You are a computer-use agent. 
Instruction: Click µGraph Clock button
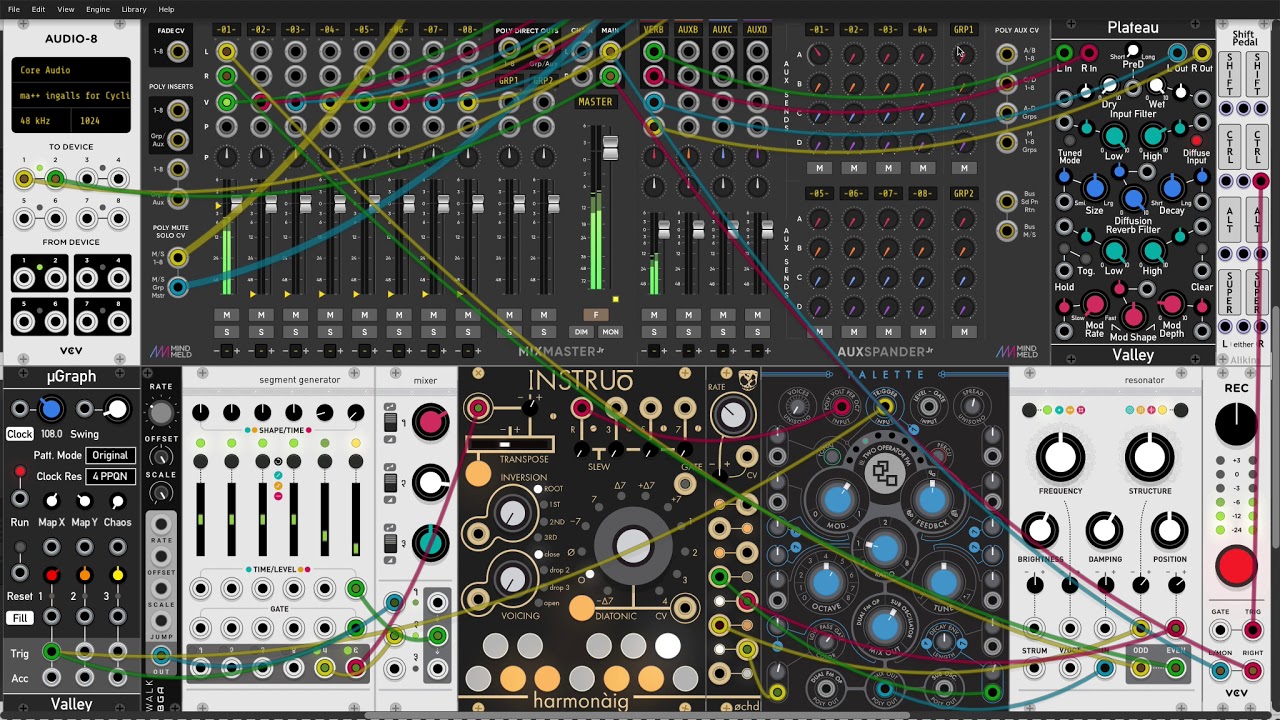tap(20, 435)
